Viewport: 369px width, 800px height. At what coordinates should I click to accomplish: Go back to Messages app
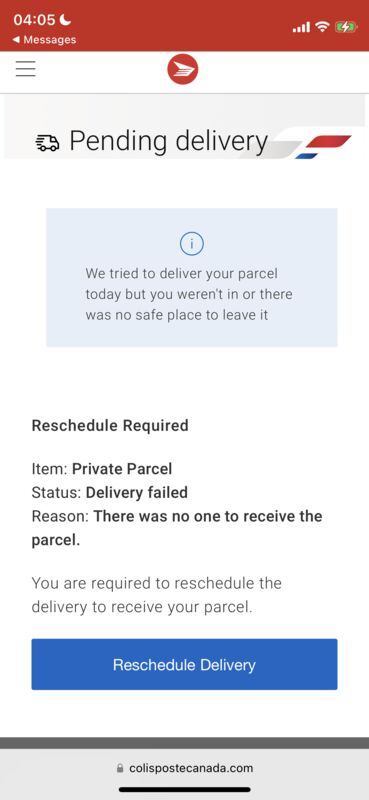tap(44, 40)
